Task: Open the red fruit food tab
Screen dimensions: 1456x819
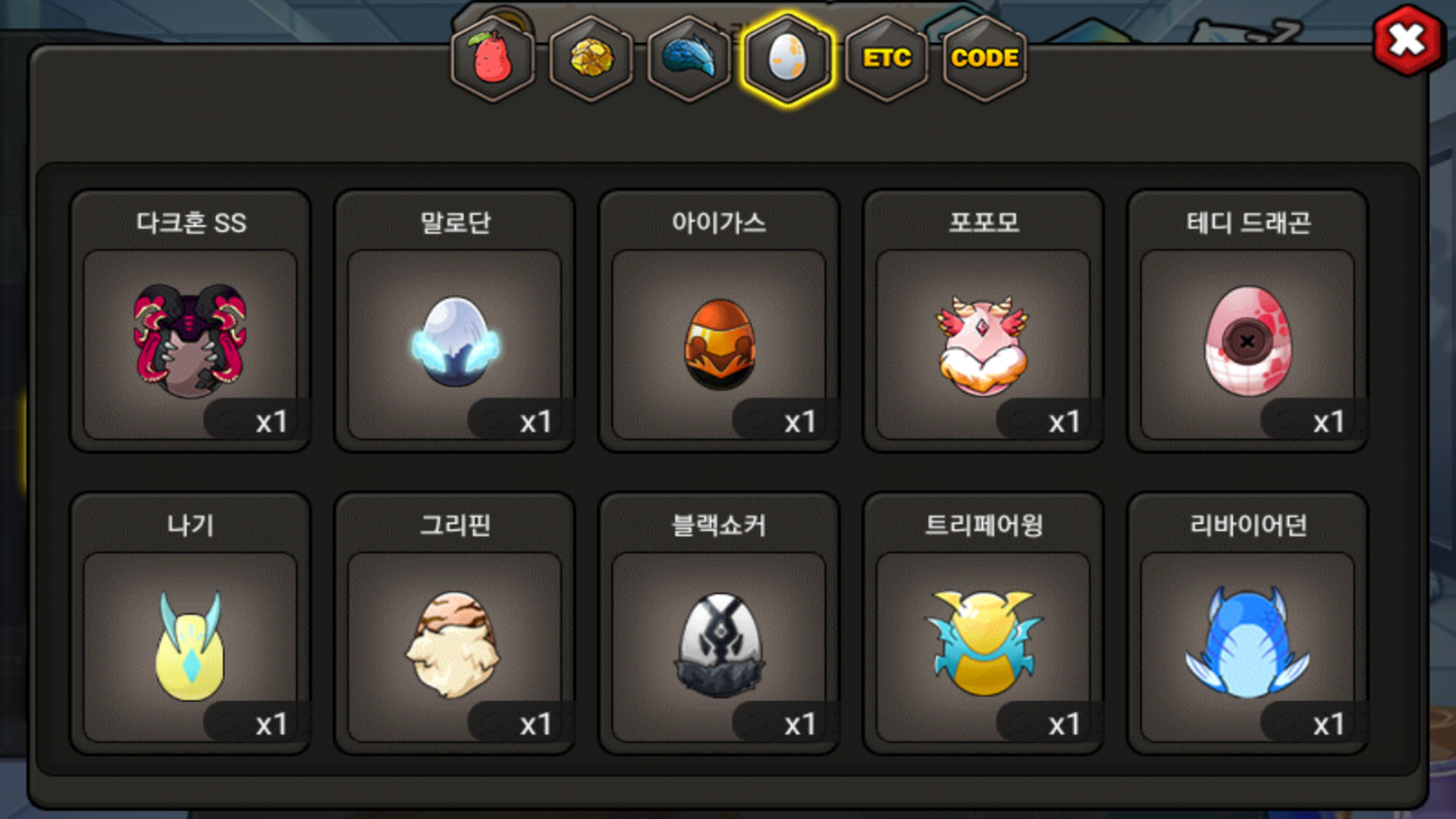Action: pyautogui.click(x=493, y=58)
